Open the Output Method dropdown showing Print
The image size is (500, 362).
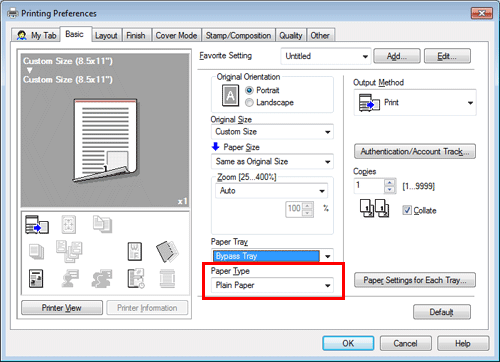415,103
